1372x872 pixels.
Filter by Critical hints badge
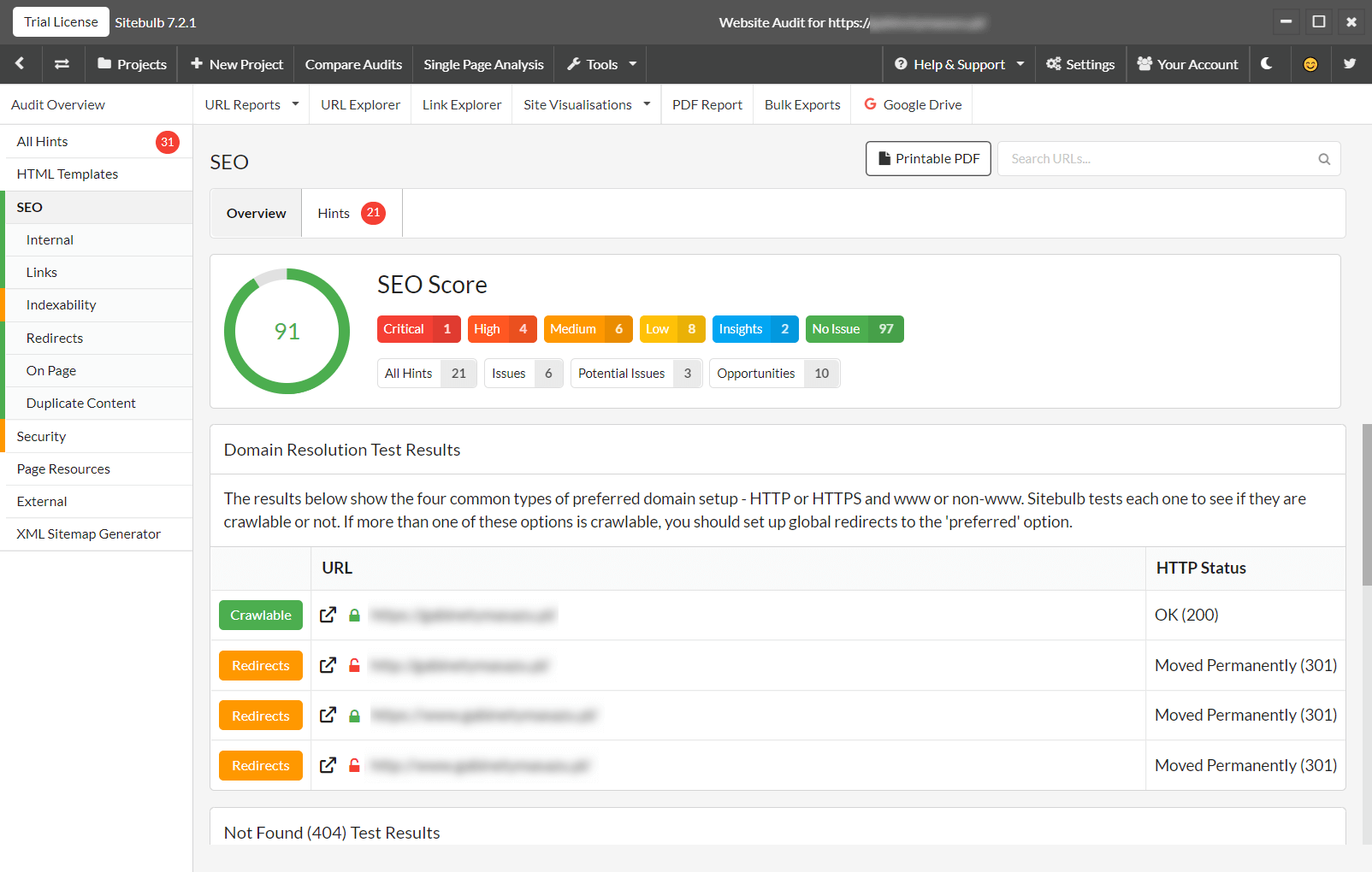click(x=418, y=329)
